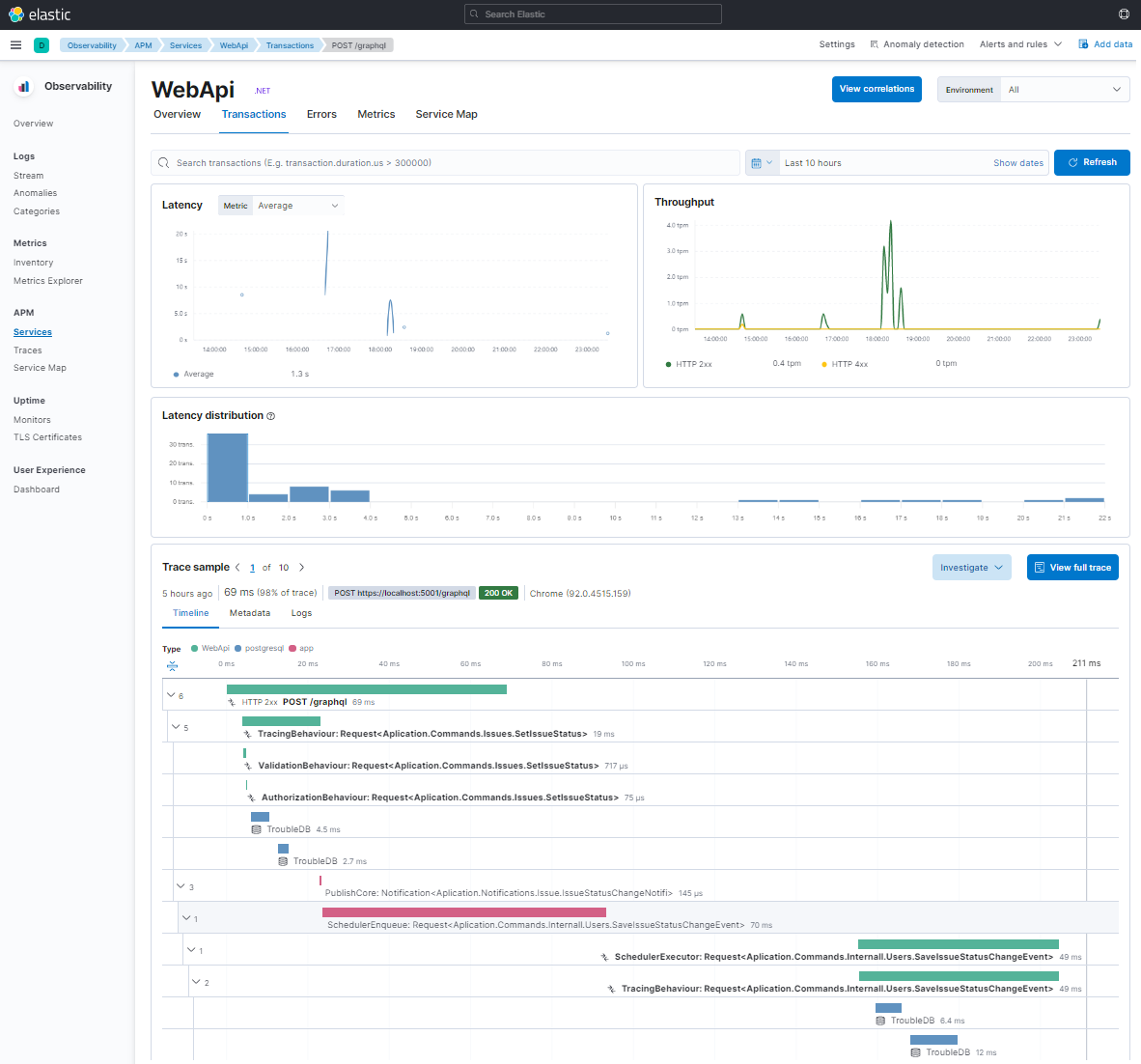Click the SchedulerEnqueue red span bar
This screenshot has width=1141, height=1064.
pyautogui.click(x=464, y=912)
